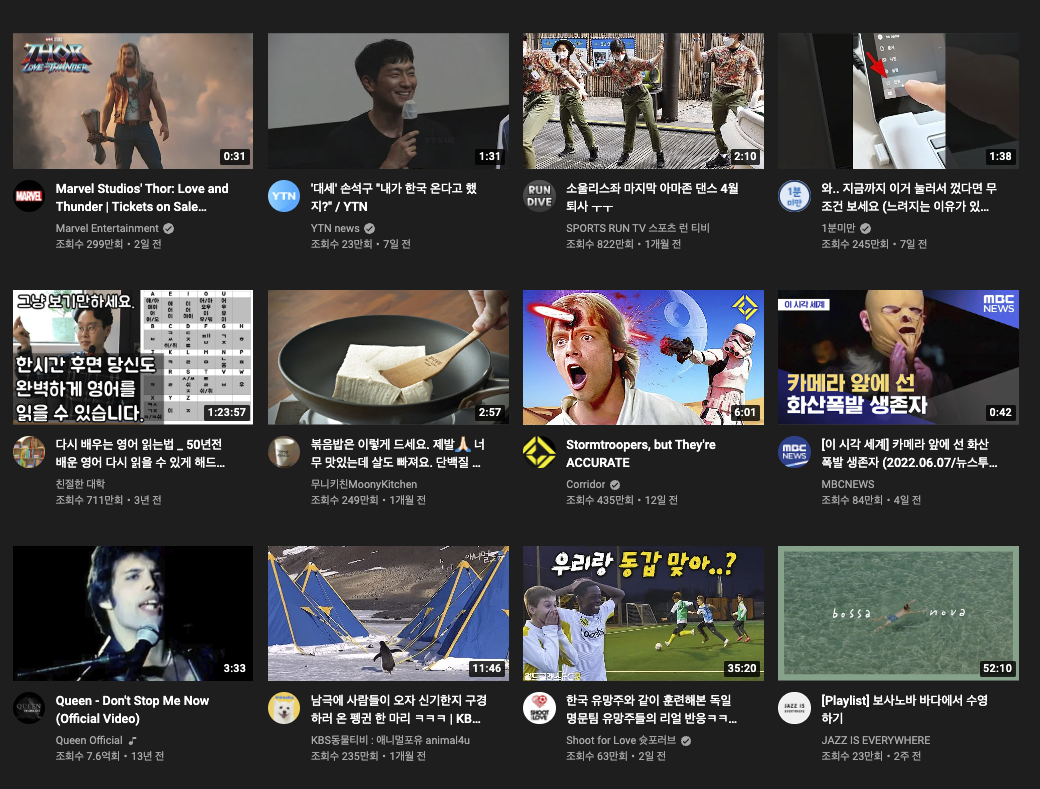Image resolution: width=1040 pixels, height=789 pixels.
Task: Open title 볶음밥은 이렇게 드세요
Action: [x=398, y=454]
